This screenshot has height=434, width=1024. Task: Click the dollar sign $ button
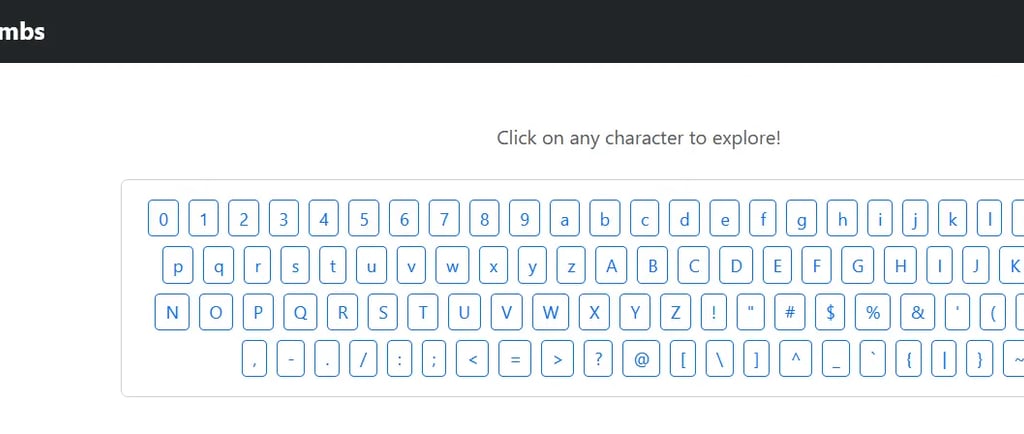pyautogui.click(x=830, y=312)
